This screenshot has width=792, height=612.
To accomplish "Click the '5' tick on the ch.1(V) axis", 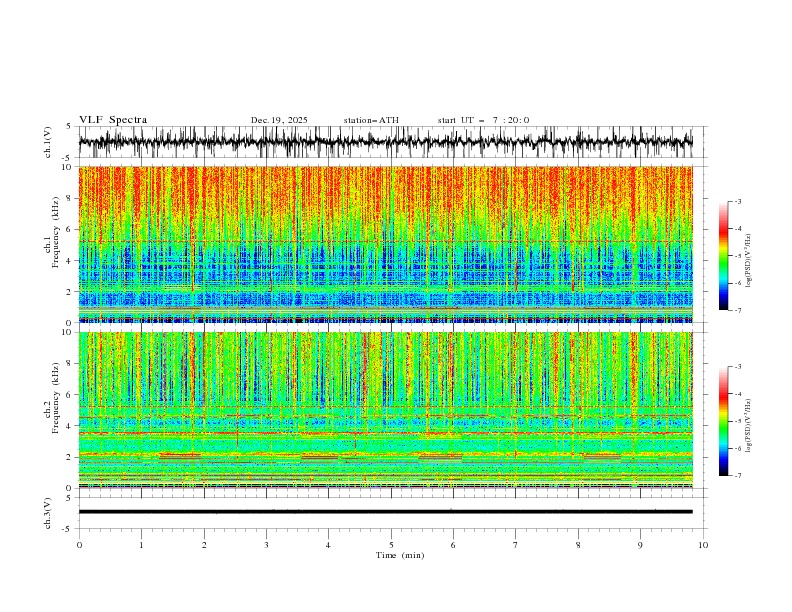I will coord(68,127).
